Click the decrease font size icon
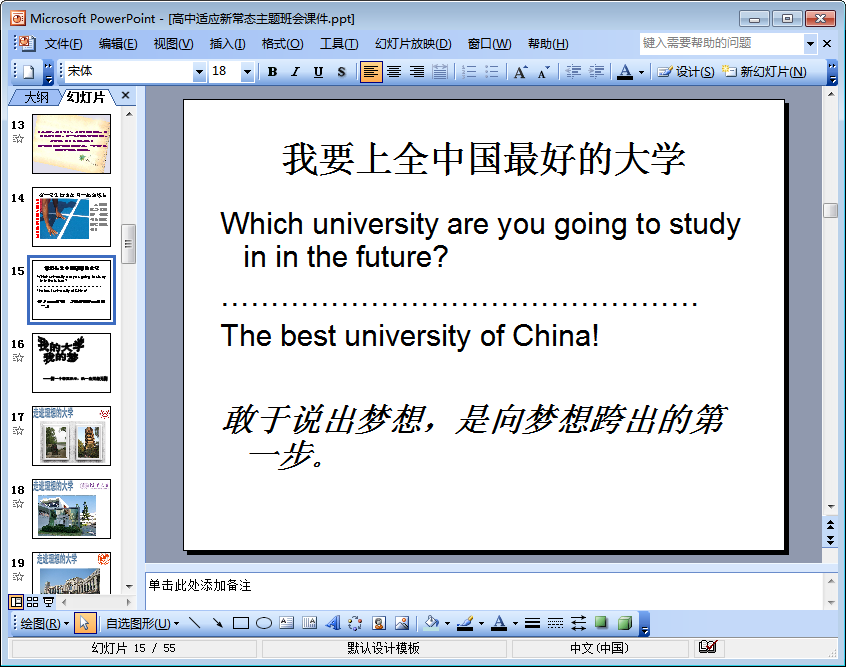 (x=543, y=72)
